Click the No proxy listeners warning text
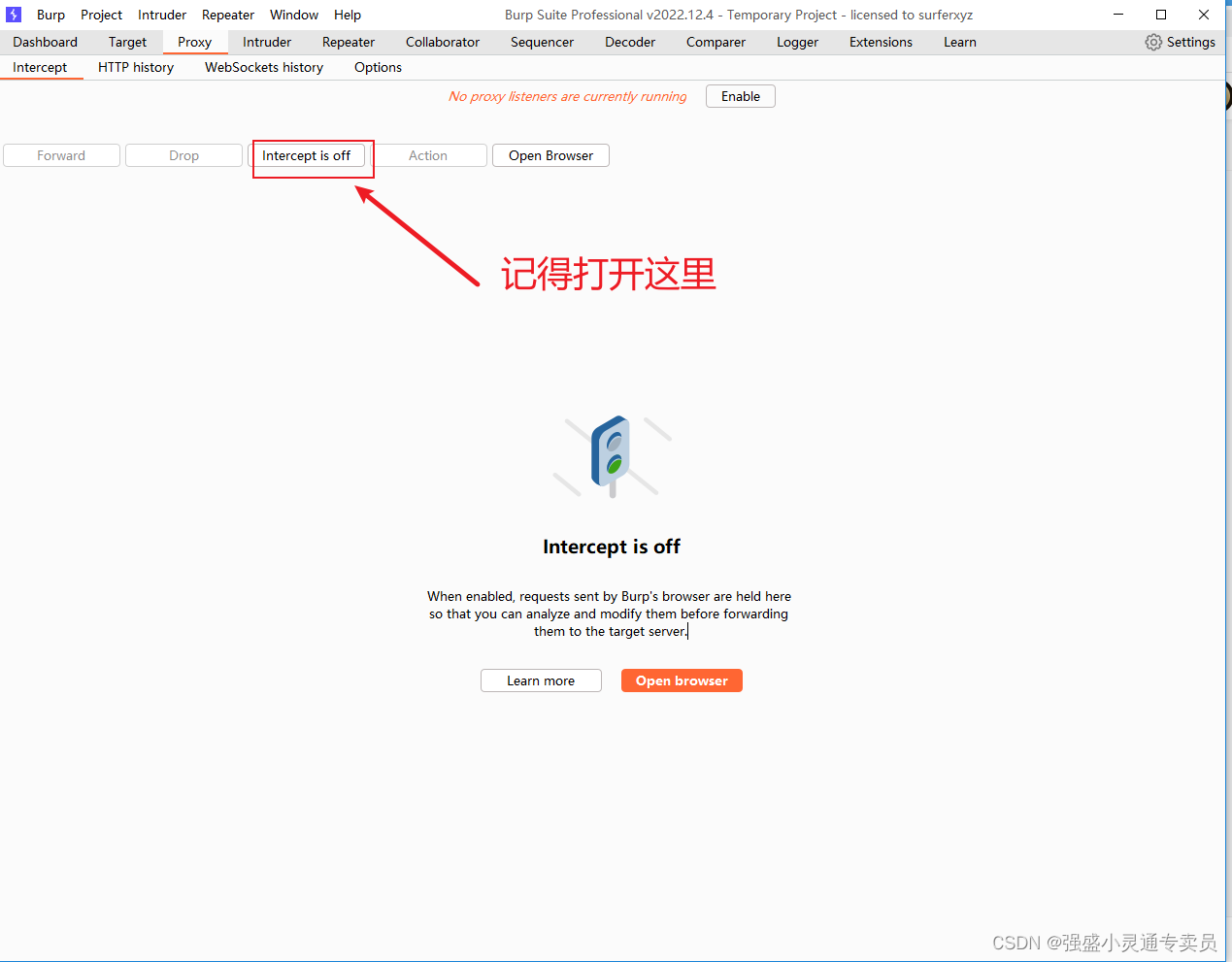The height and width of the screenshot is (962, 1232). point(567,96)
